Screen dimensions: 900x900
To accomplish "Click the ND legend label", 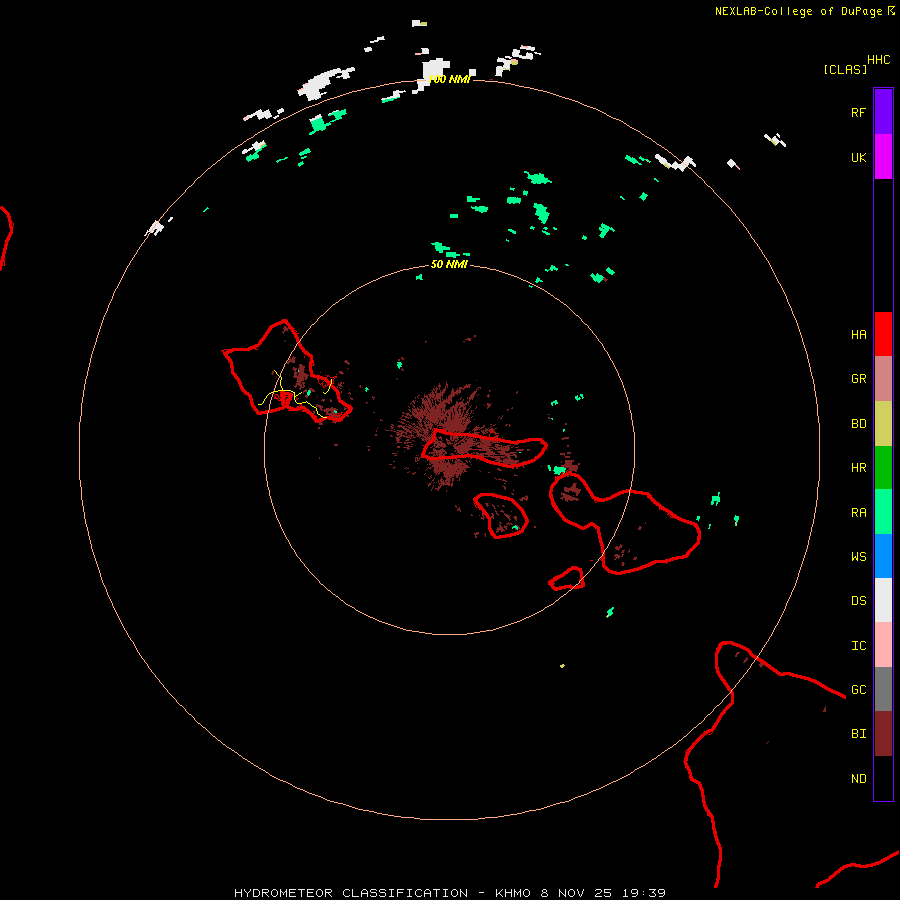I will 858,779.
